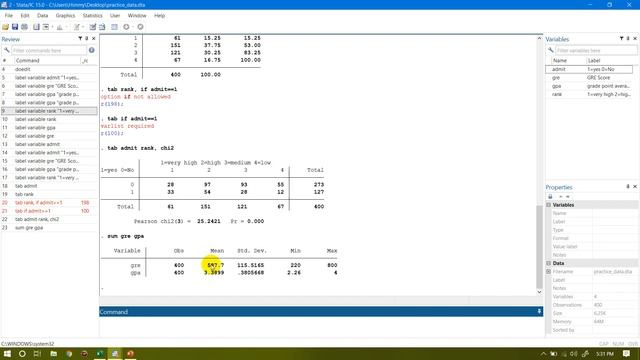Viewport: 640px width, 360px height.
Task: Open the User menu
Action: click(115, 16)
